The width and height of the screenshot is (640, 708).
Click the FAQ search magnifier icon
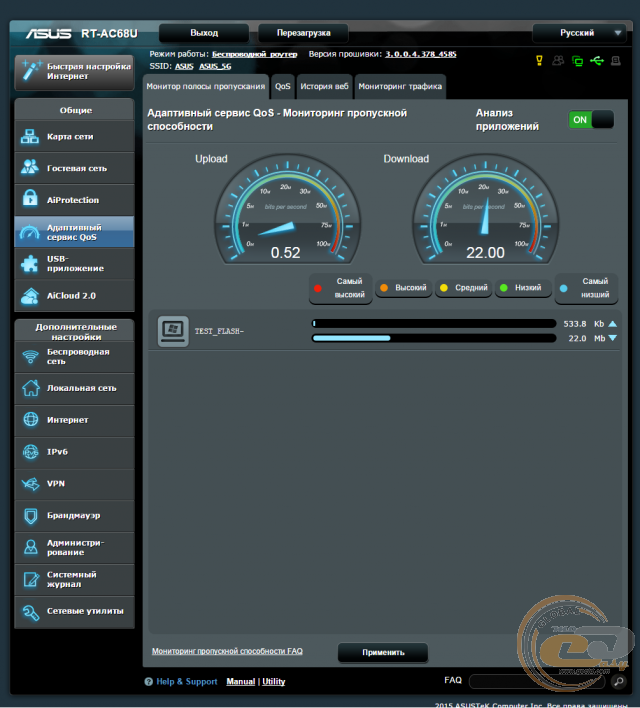point(619,681)
